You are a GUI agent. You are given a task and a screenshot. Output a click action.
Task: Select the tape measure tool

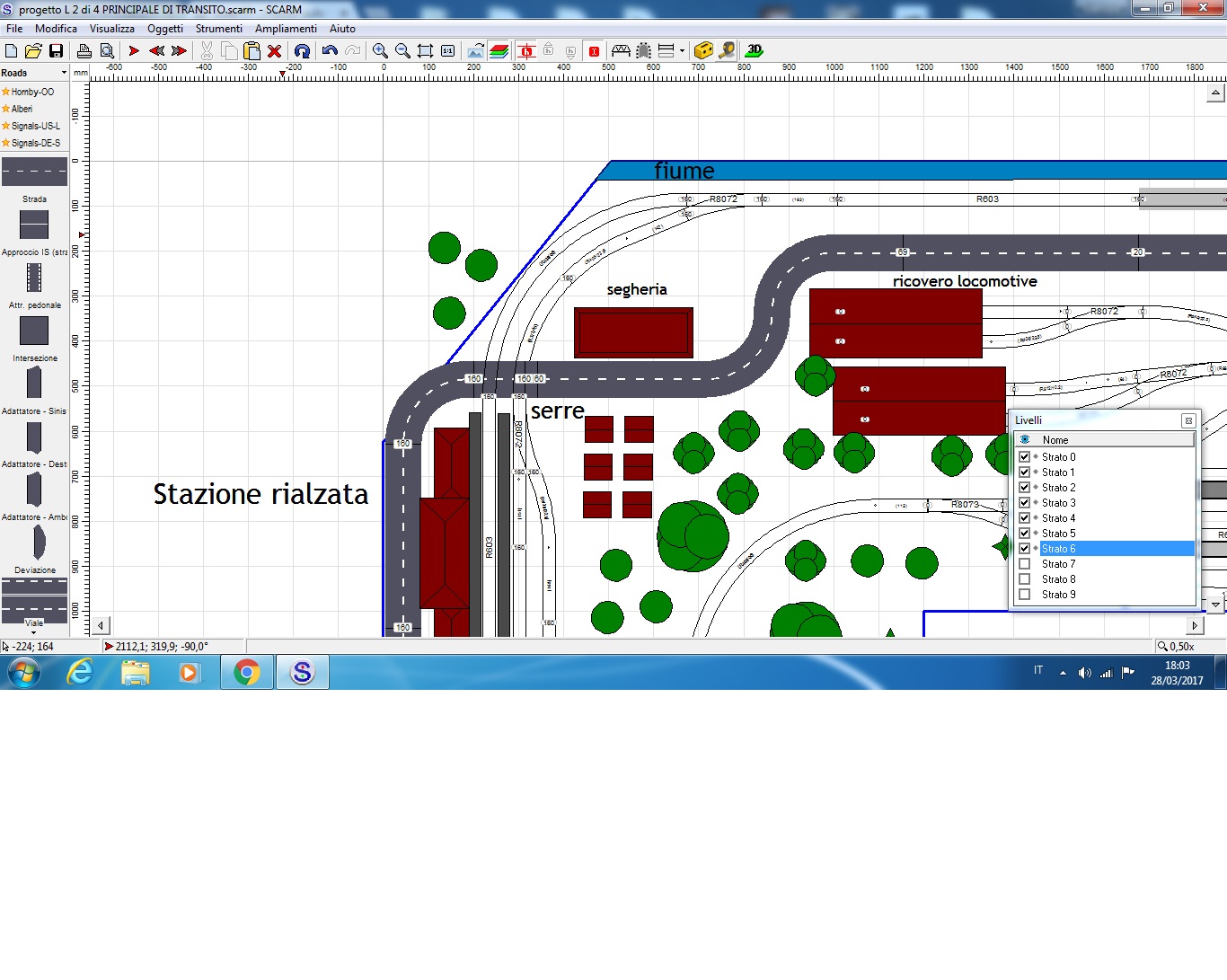tap(727, 51)
